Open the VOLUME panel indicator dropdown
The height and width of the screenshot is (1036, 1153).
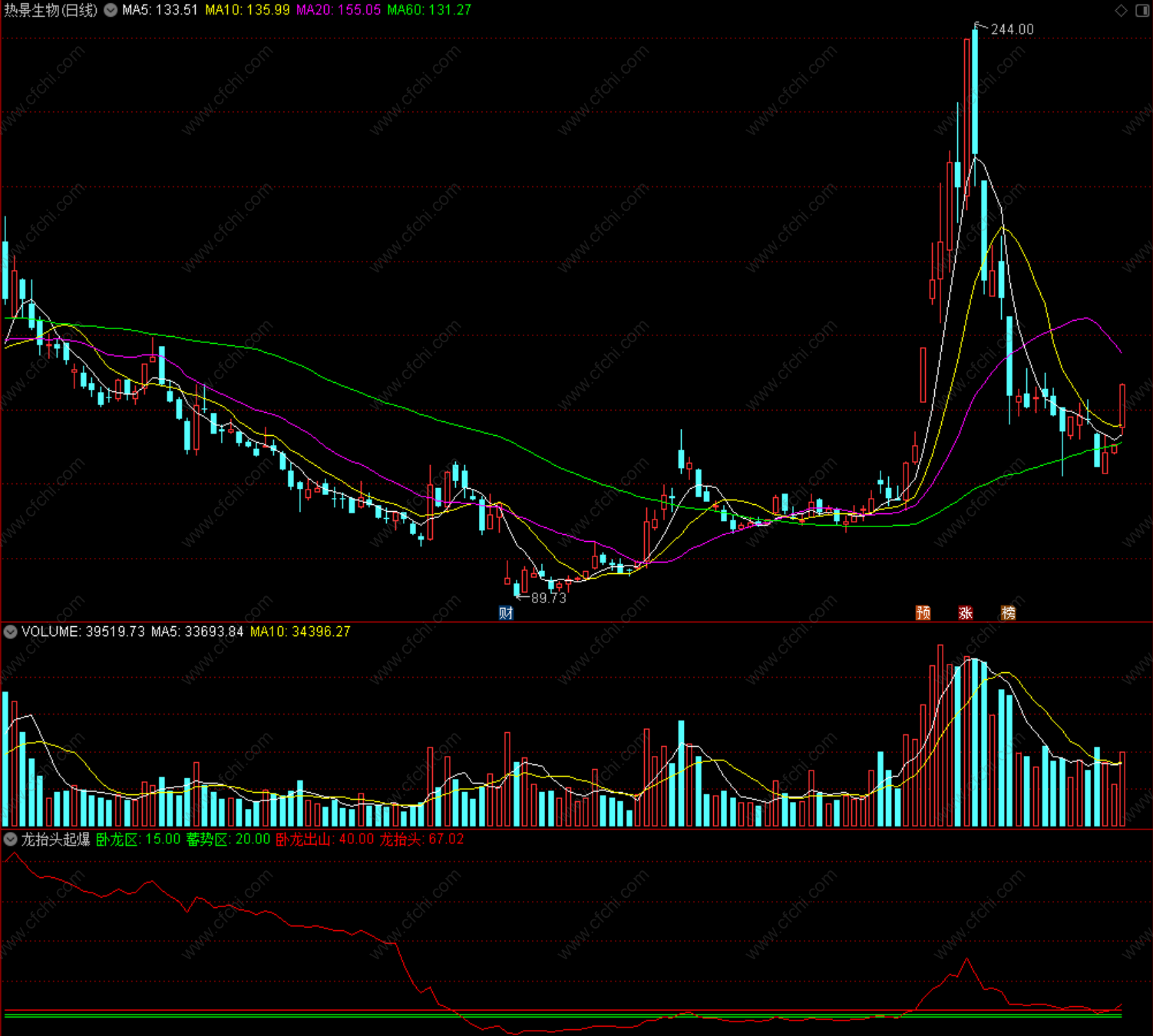coord(11,632)
